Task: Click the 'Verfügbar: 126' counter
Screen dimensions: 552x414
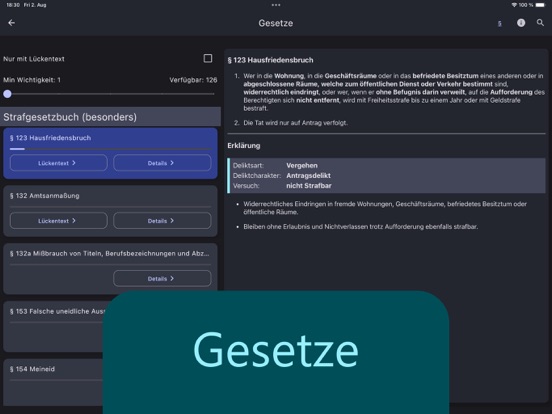Action: tap(193, 80)
